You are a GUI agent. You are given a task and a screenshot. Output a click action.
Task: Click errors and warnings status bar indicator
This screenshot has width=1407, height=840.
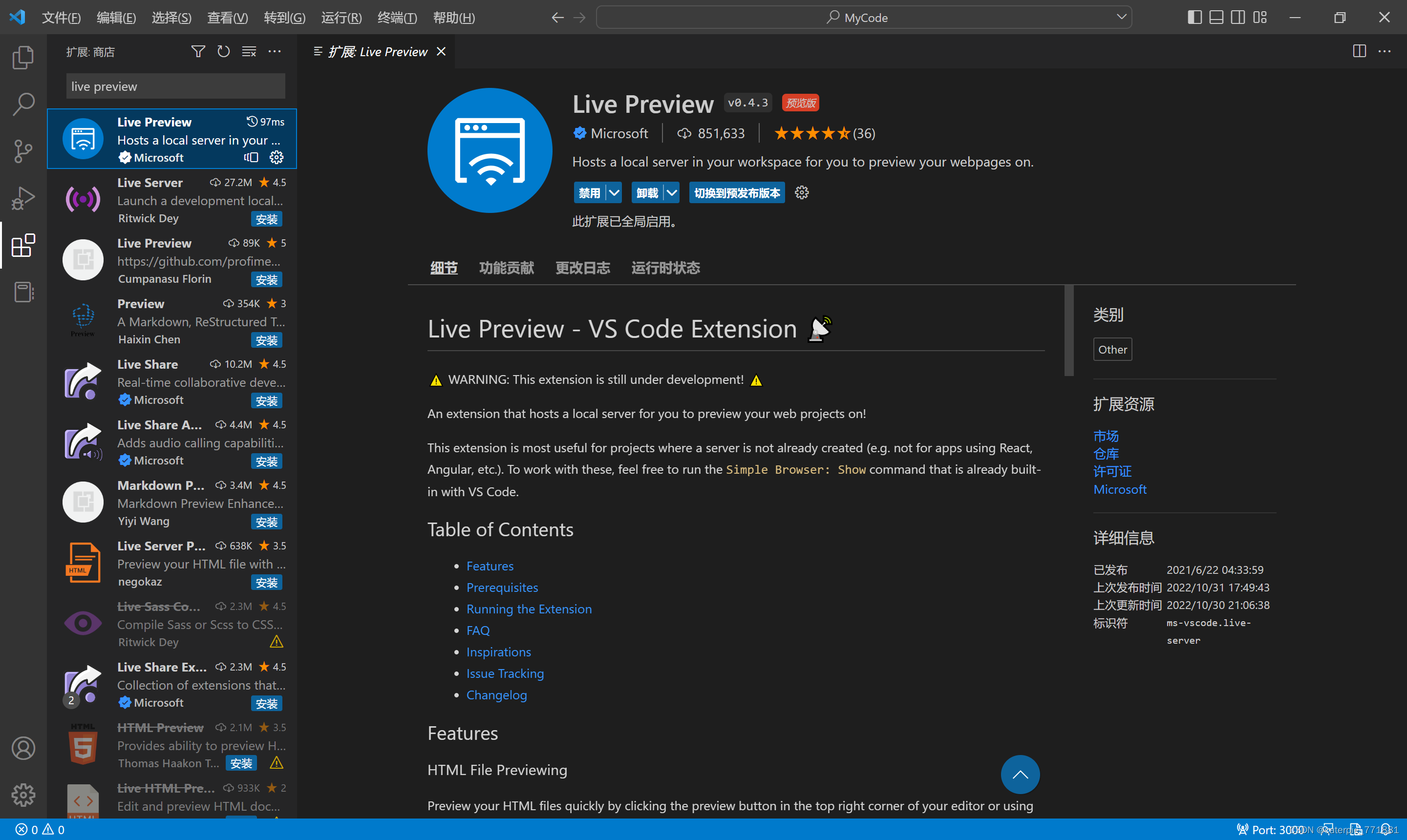coord(40,830)
